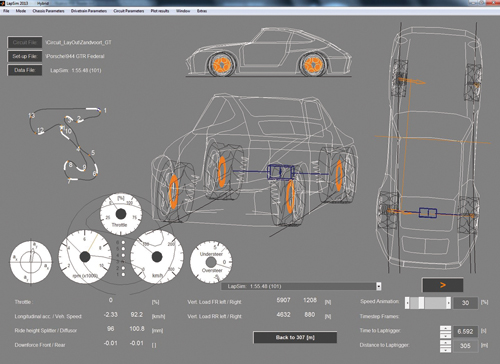Click gear indicator light 6
Viewport: 500px width, 364px height.
123,243
